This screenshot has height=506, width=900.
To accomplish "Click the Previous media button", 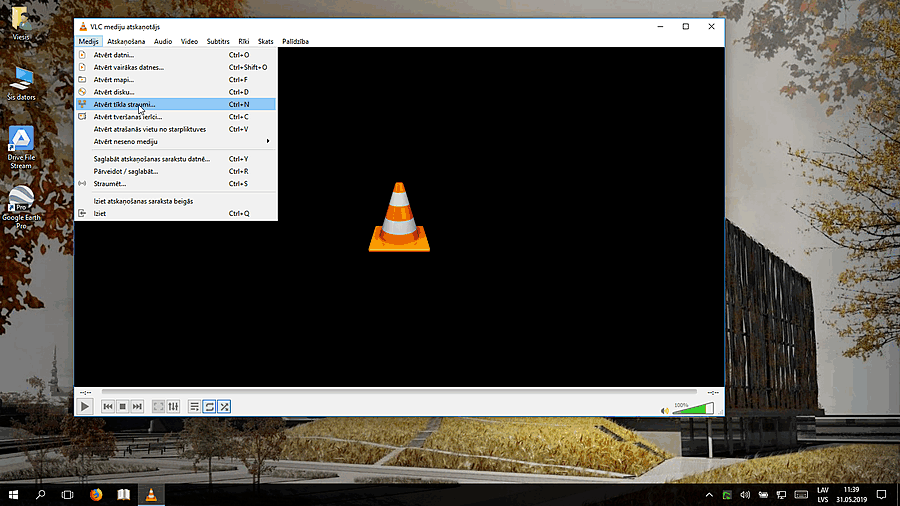I will (107, 407).
